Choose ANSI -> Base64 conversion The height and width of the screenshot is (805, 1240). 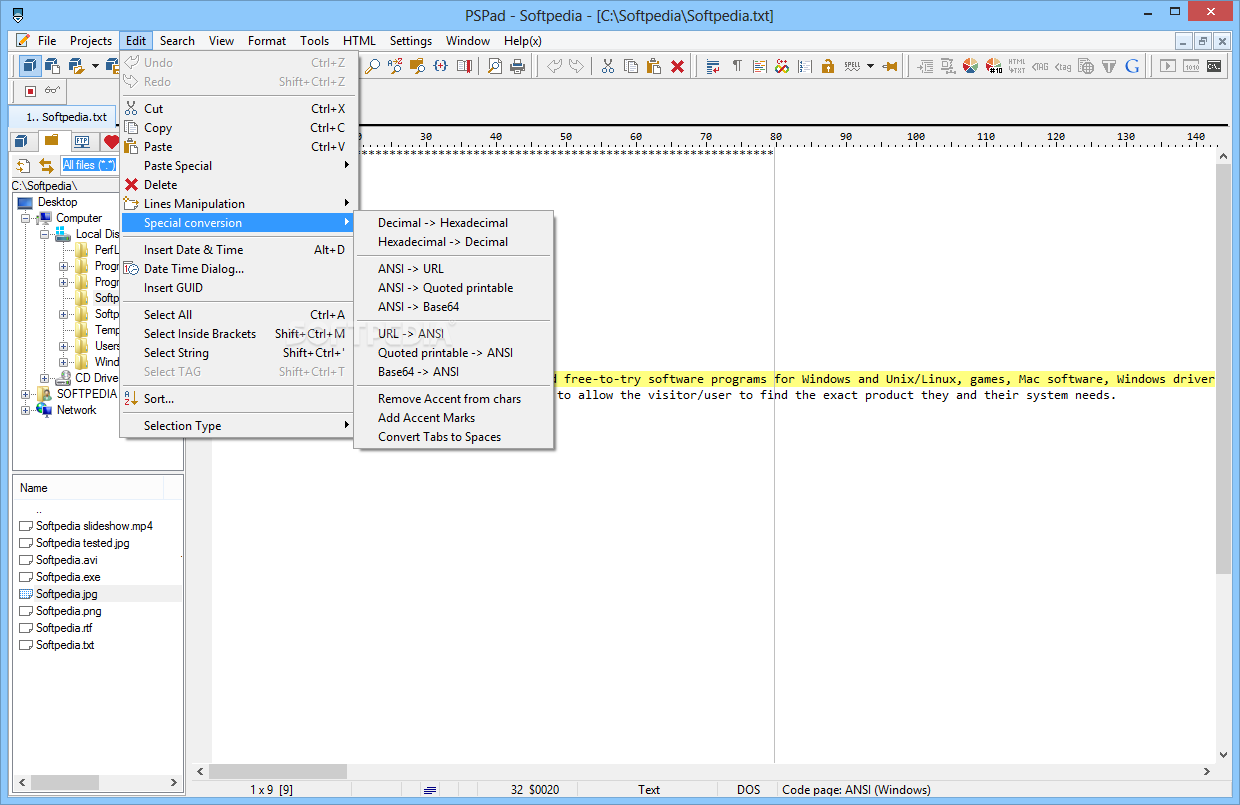pos(454,307)
